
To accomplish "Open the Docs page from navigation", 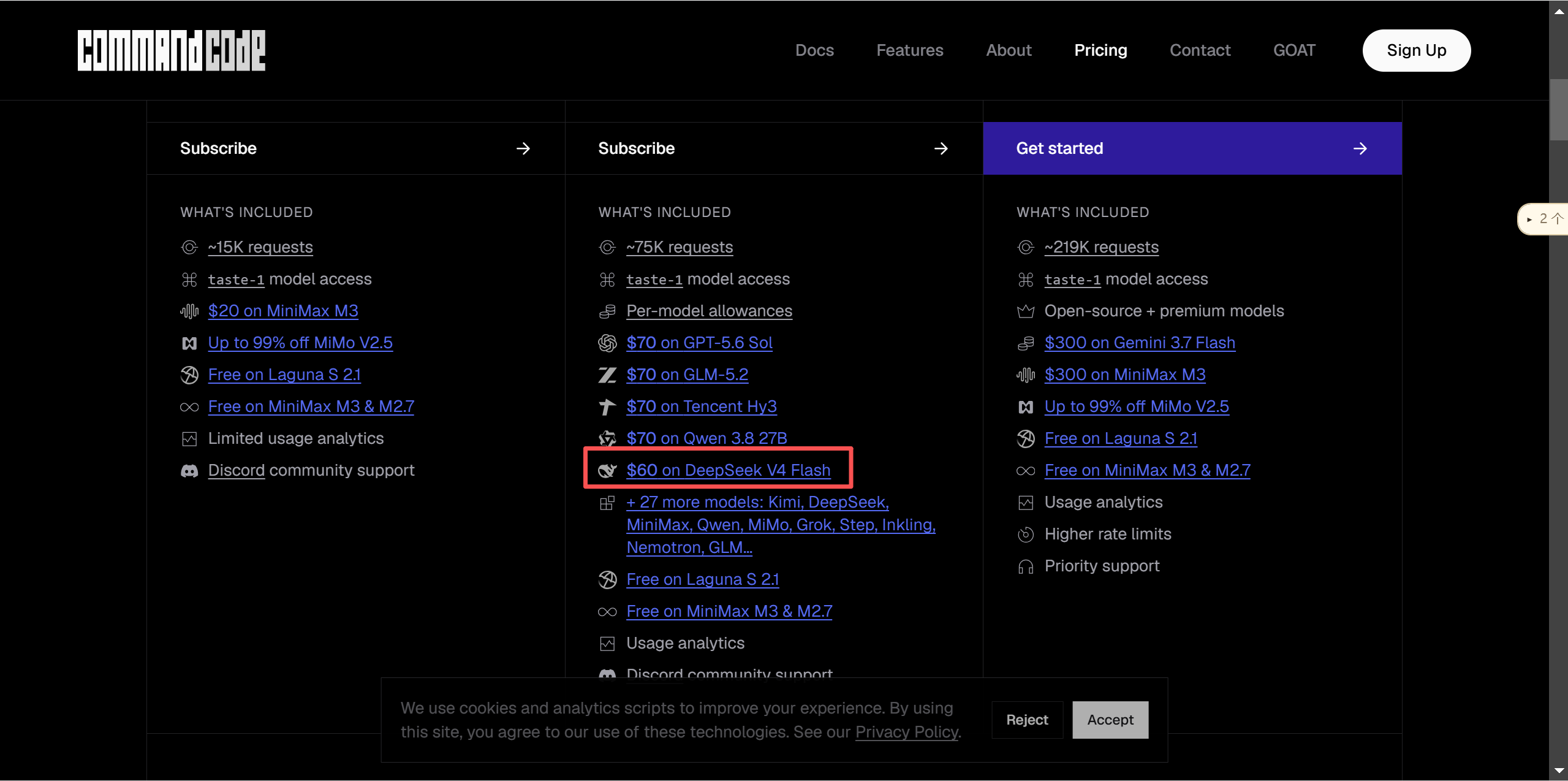I will [x=814, y=50].
